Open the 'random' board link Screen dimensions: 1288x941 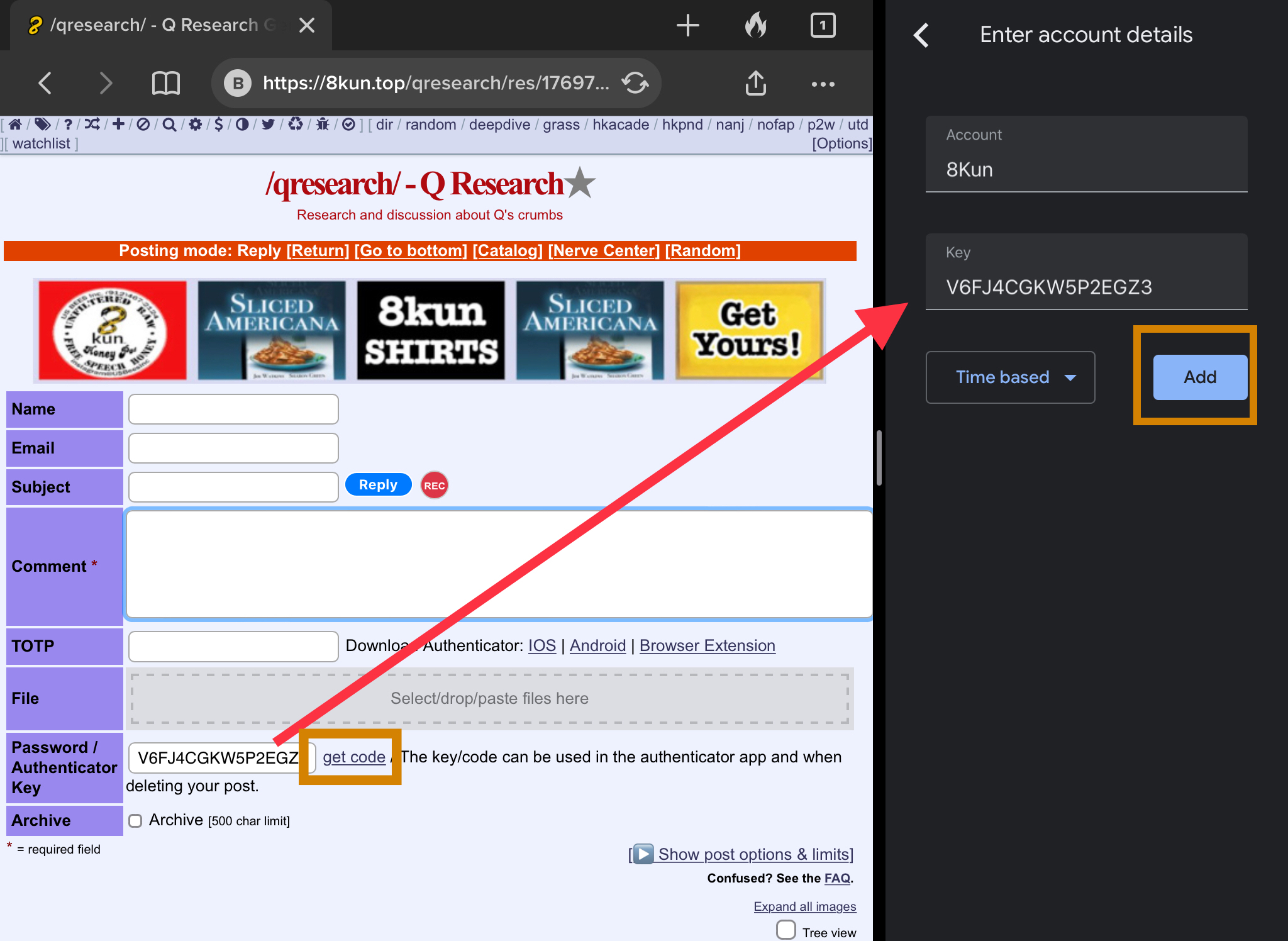[431, 125]
